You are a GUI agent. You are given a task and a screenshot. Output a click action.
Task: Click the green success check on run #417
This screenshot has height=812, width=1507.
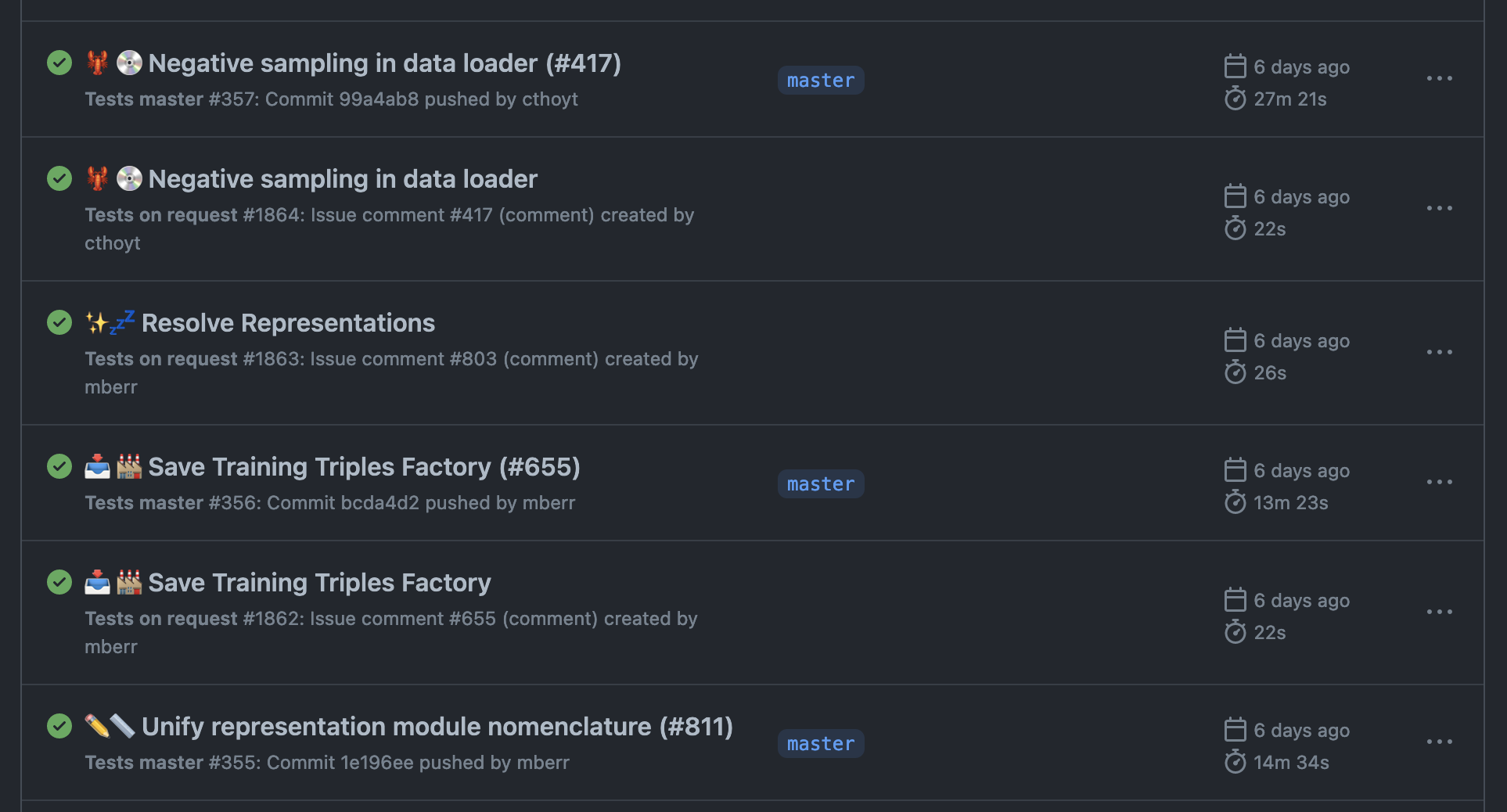click(59, 63)
